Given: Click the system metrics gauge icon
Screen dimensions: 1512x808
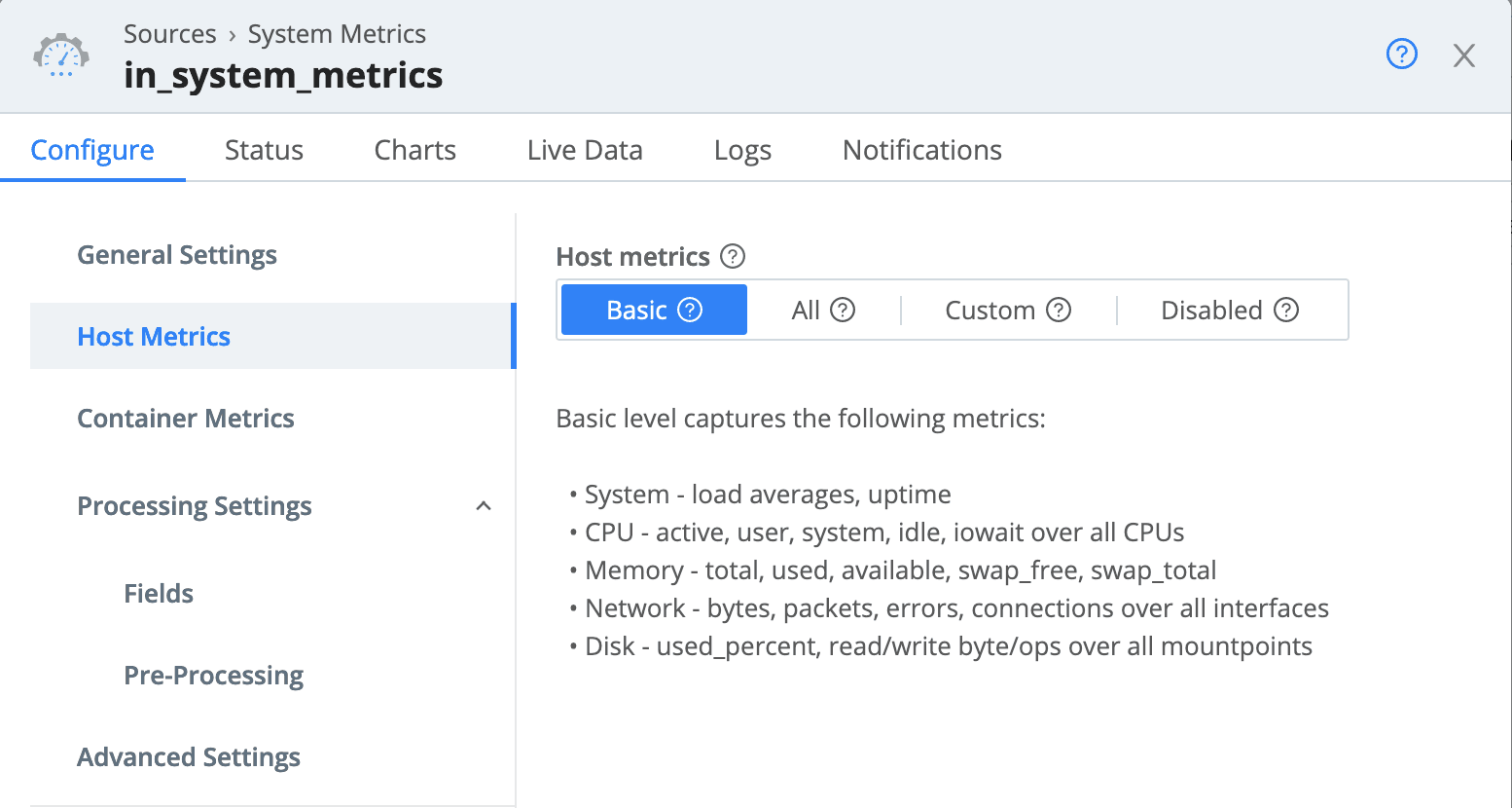Looking at the screenshot, I should 61,55.
